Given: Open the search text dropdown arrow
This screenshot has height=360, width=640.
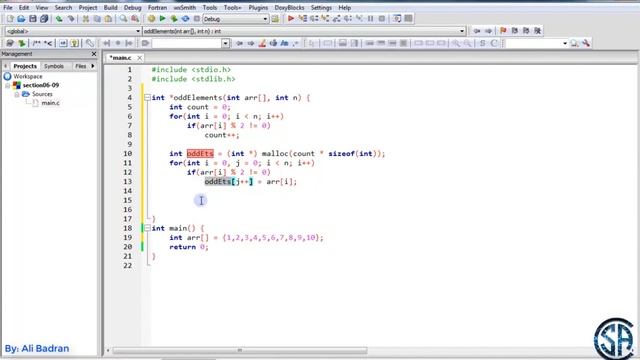Looking at the screenshot, I should [x=225, y=43].
